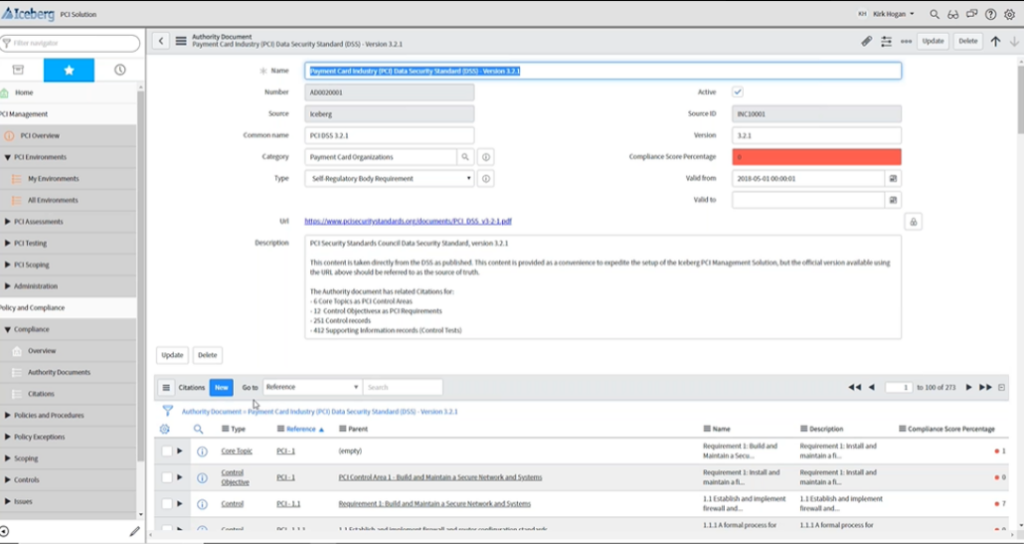Toggle column search with list magnifier icon
The width and height of the screenshot is (1024, 544).
[x=198, y=429]
